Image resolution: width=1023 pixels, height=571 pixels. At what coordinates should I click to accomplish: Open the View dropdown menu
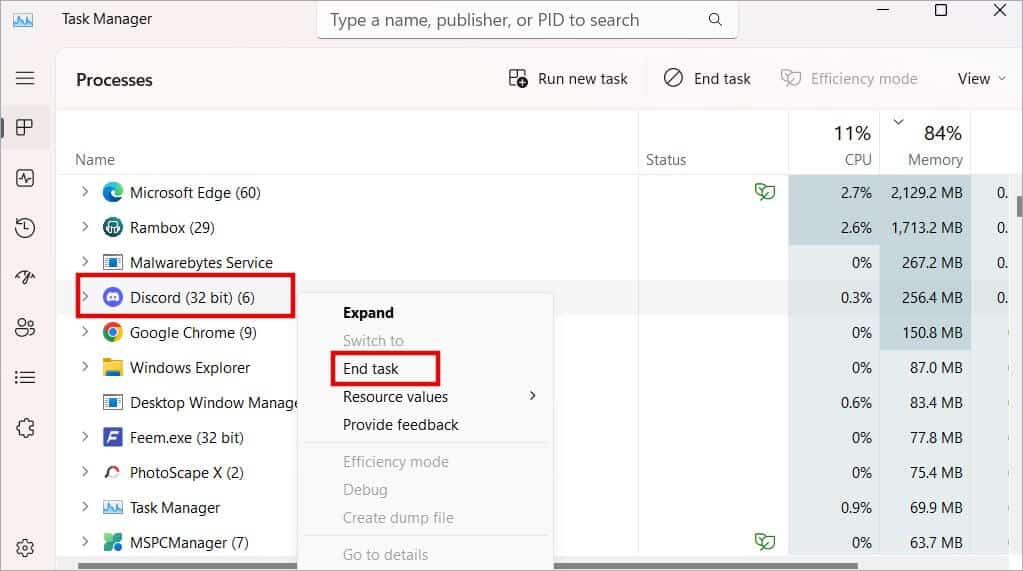coord(981,79)
